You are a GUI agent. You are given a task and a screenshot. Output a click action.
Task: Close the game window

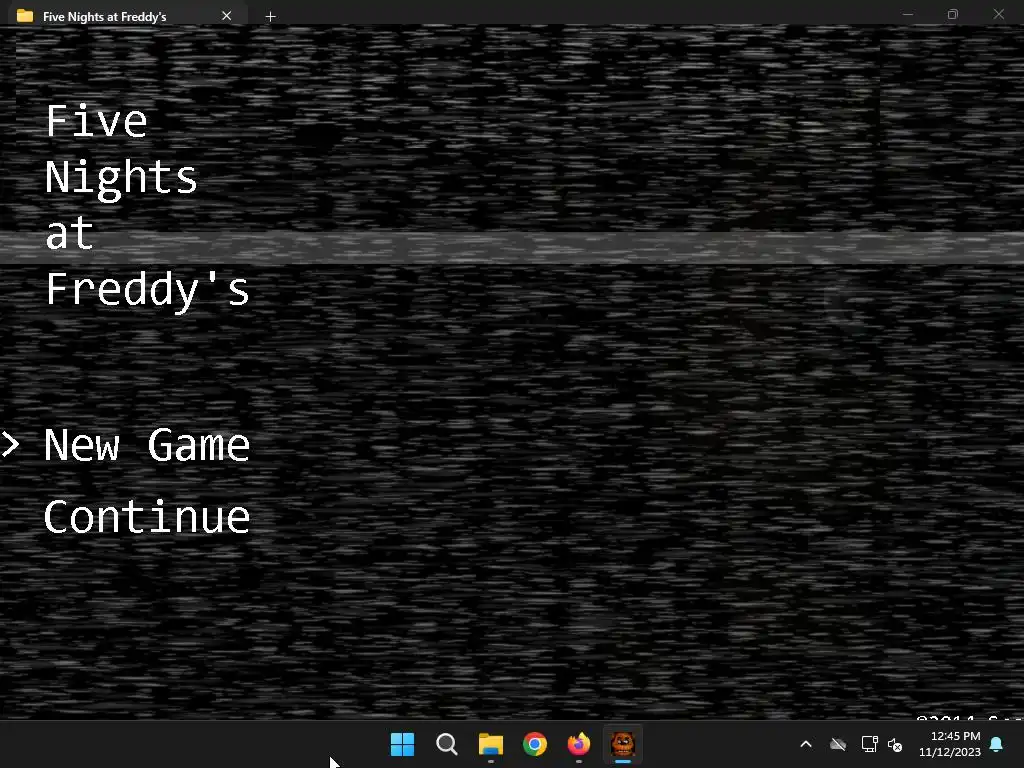point(999,14)
